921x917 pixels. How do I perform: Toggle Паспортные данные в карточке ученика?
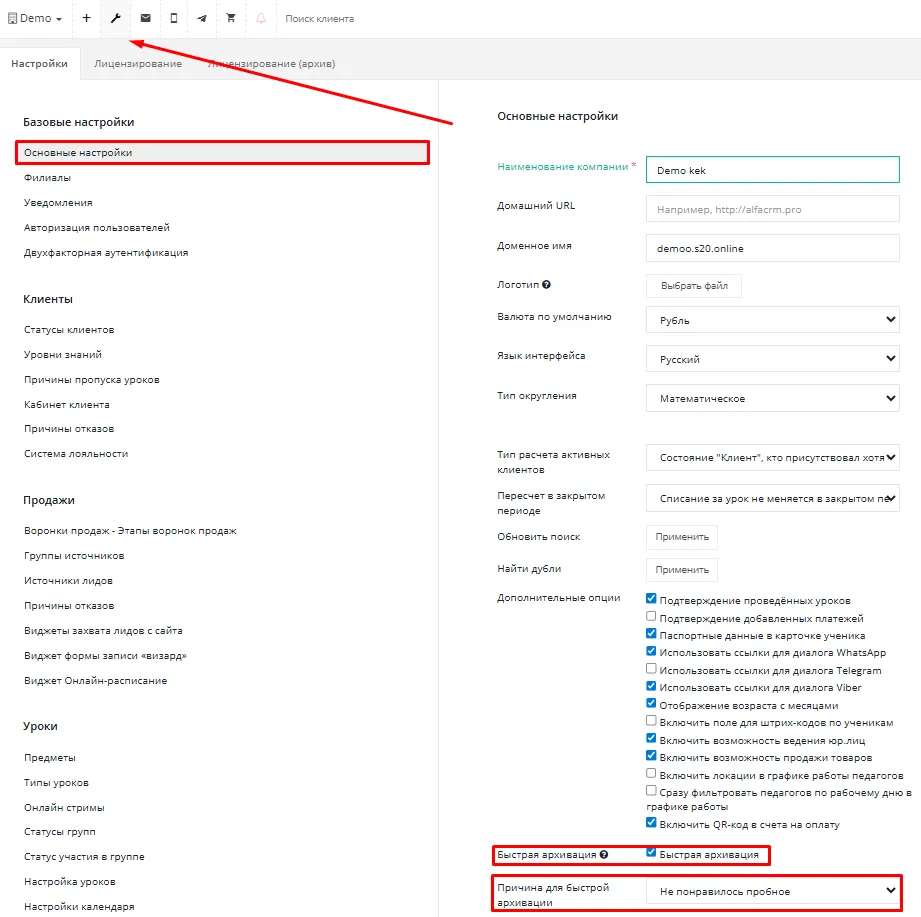tap(651, 633)
